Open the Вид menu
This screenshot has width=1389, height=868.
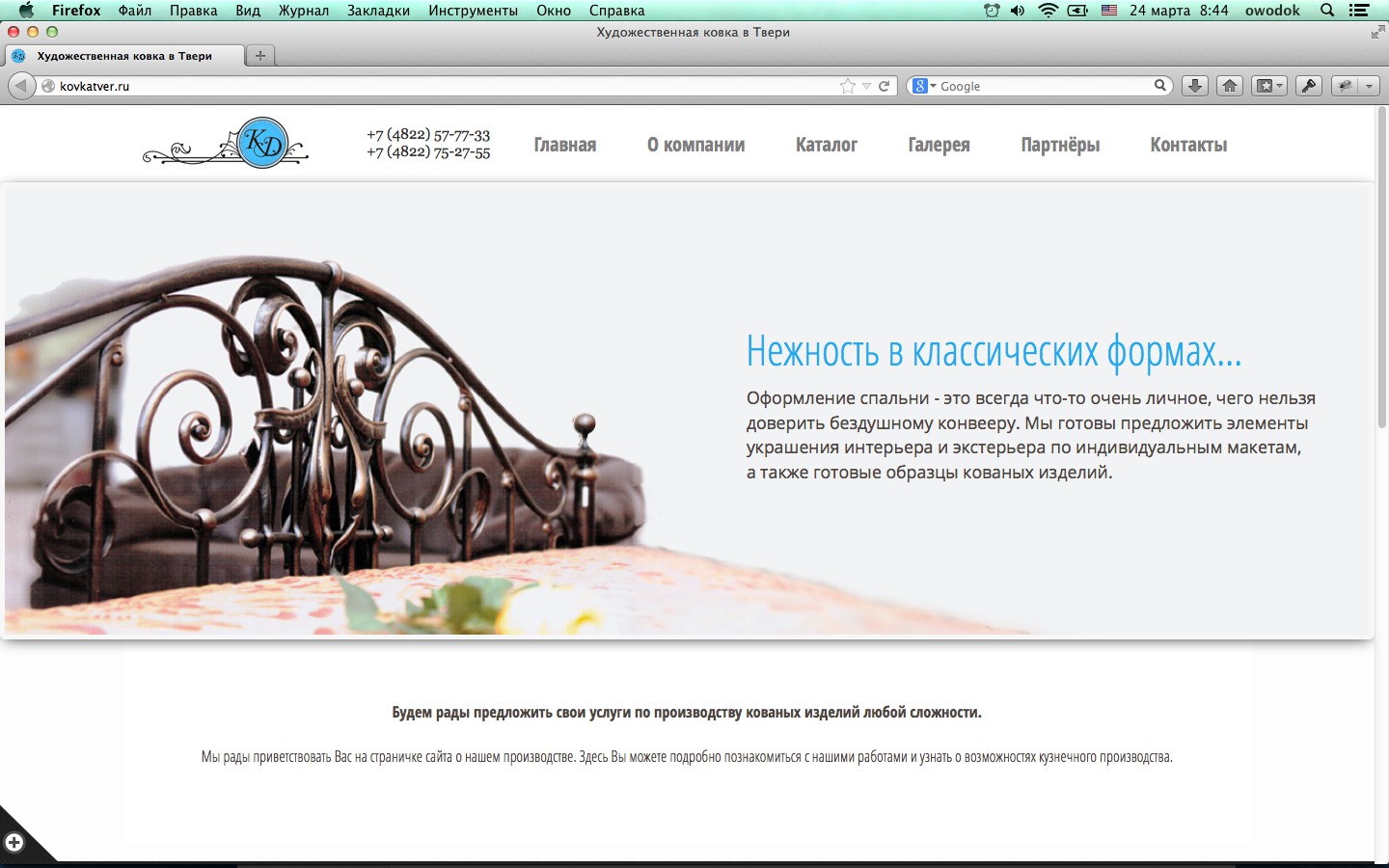tap(248, 11)
